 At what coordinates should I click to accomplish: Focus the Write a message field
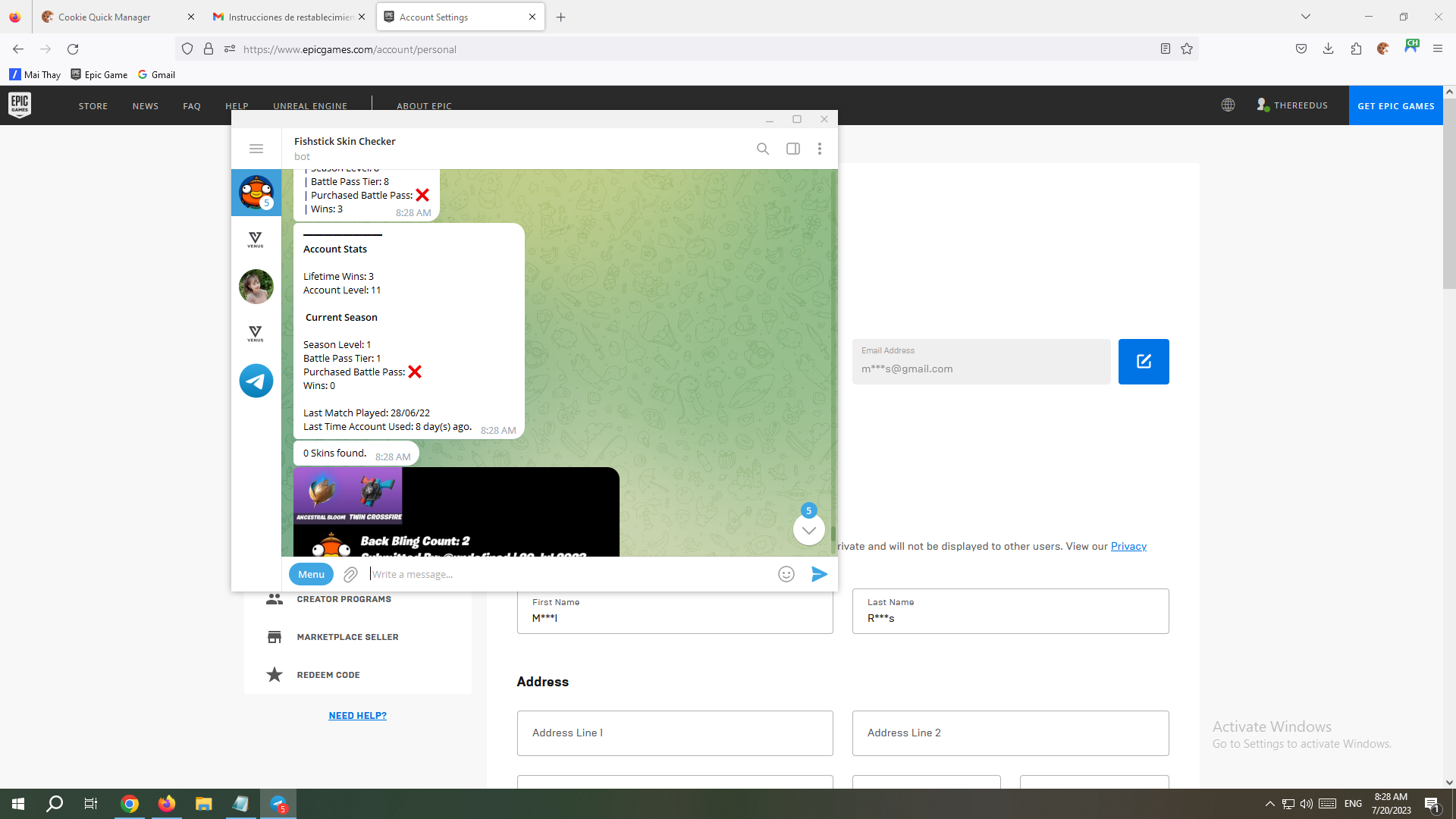[569, 574]
